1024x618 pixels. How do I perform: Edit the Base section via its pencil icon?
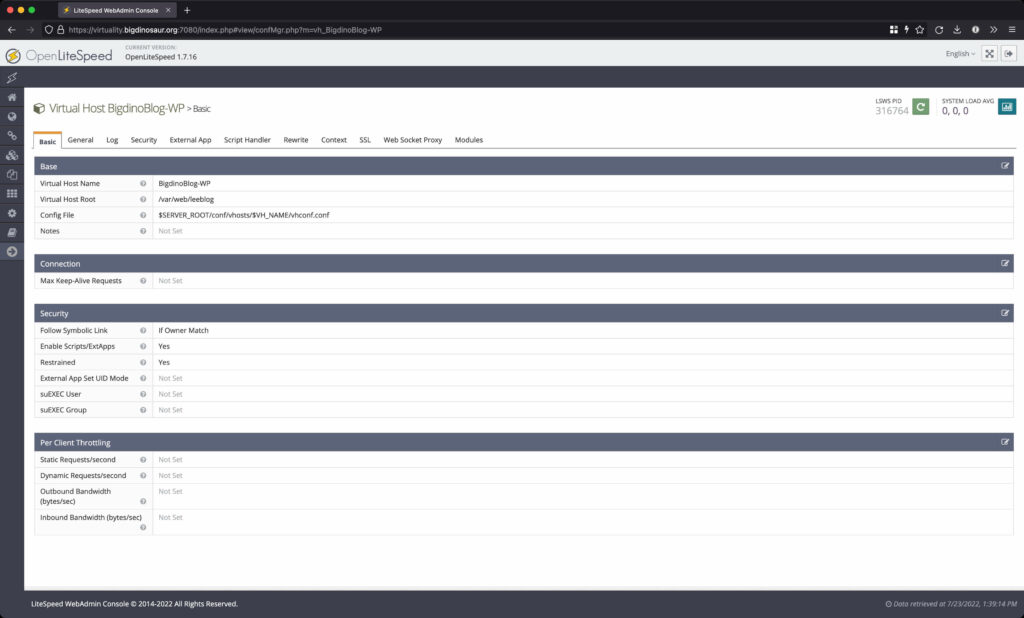[x=1005, y=166]
